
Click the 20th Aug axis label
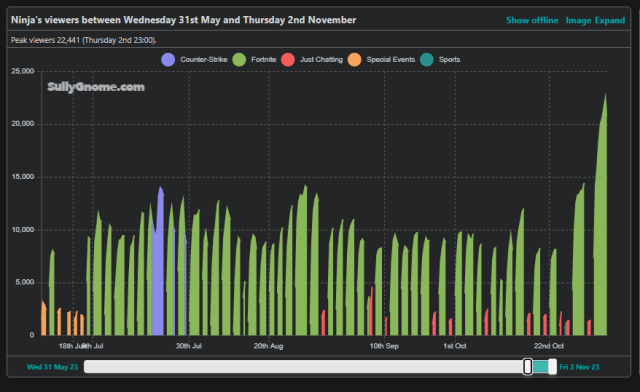click(268, 346)
